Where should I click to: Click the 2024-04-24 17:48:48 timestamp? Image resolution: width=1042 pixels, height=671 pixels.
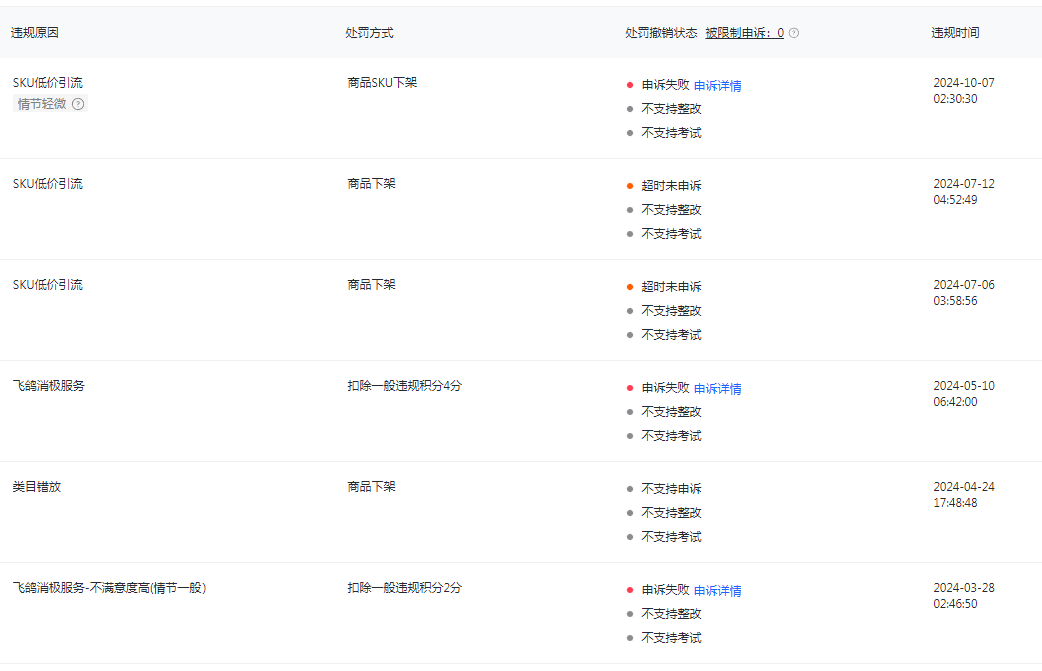tap(963, 495)
